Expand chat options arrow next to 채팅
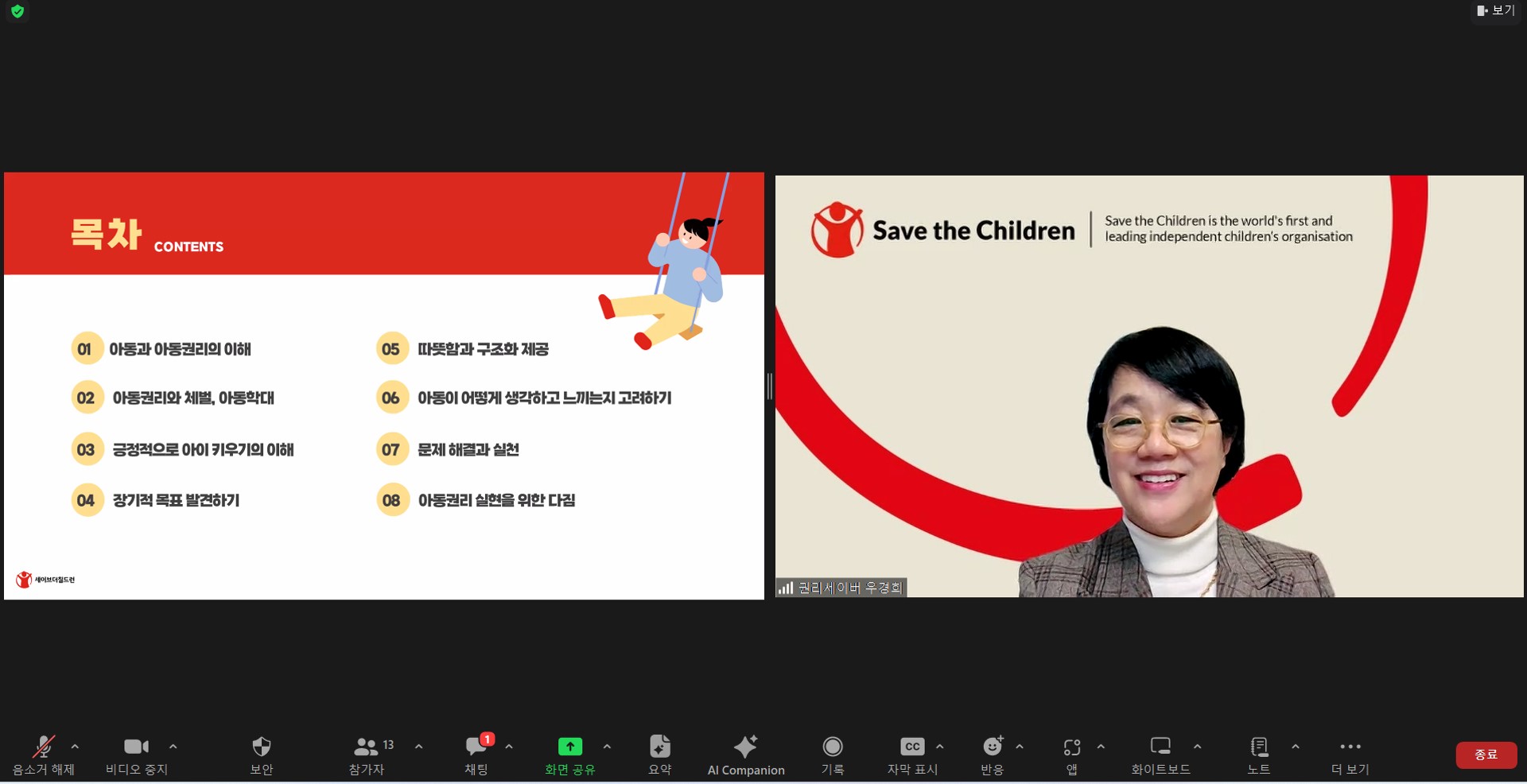Image resolution: width=1527 pixels, height=784 pixels. click(x=509, y=747)
